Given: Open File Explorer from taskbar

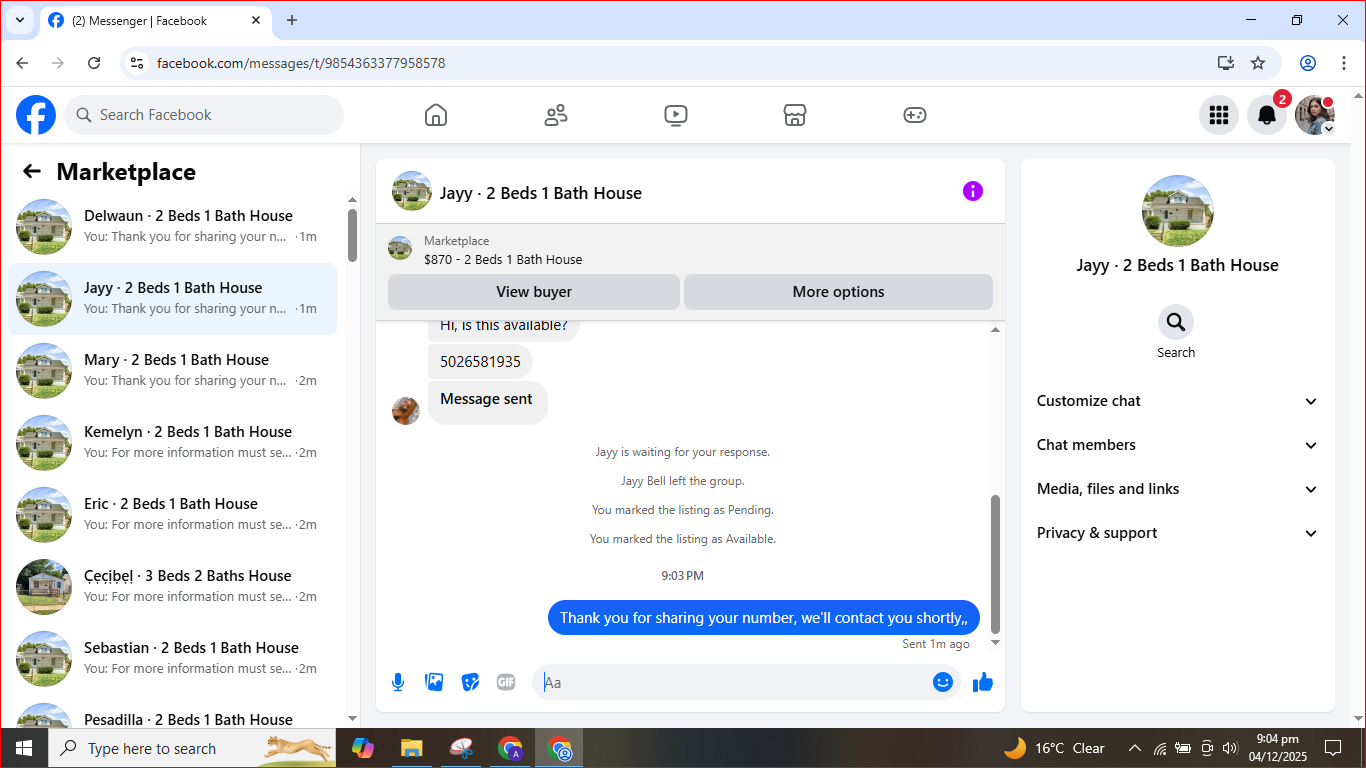Looking at the screenshot, I should click(411, 748).
